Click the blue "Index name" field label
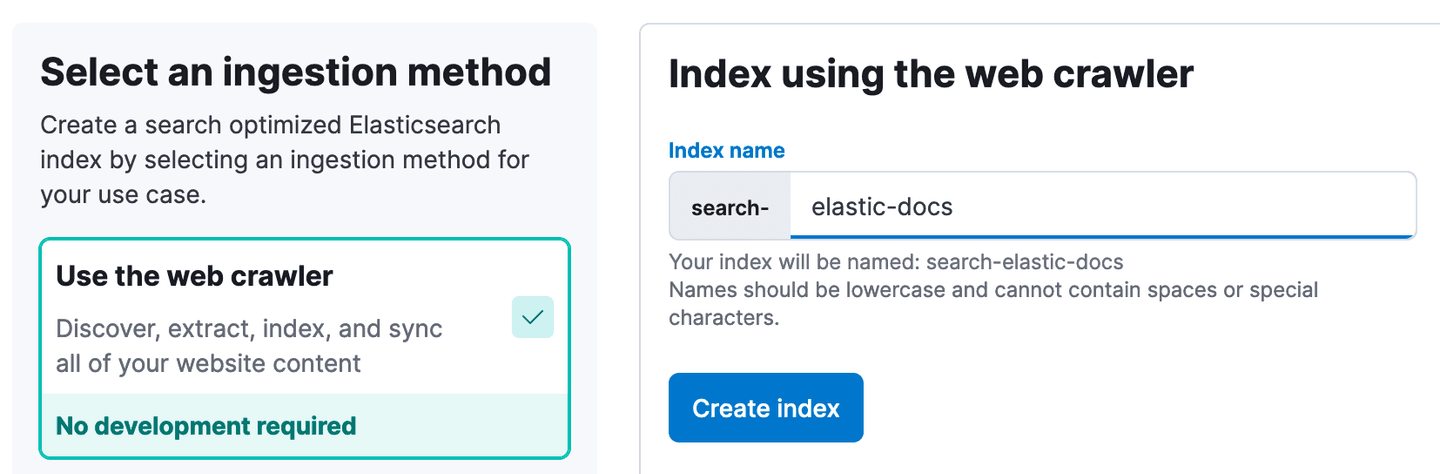The width and height of the screenshot is (1440, 474). click(x=726, y=151)
